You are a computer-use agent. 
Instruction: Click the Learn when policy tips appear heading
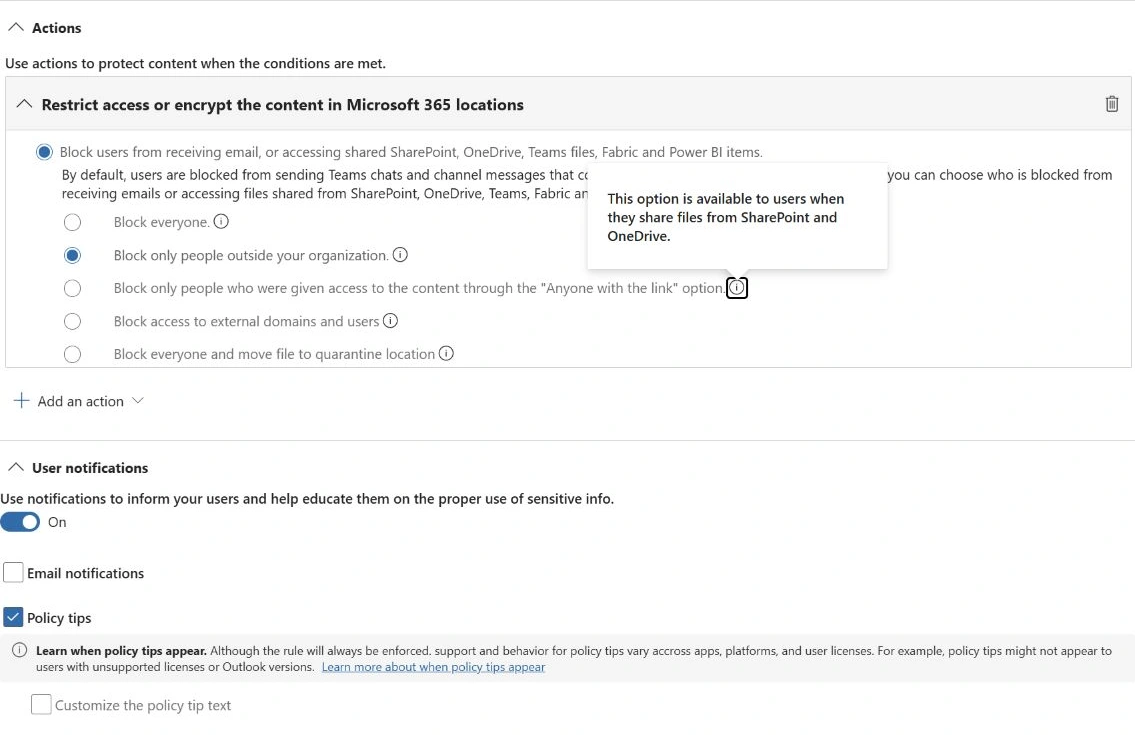pyautogui.click(x=121, y=650)
